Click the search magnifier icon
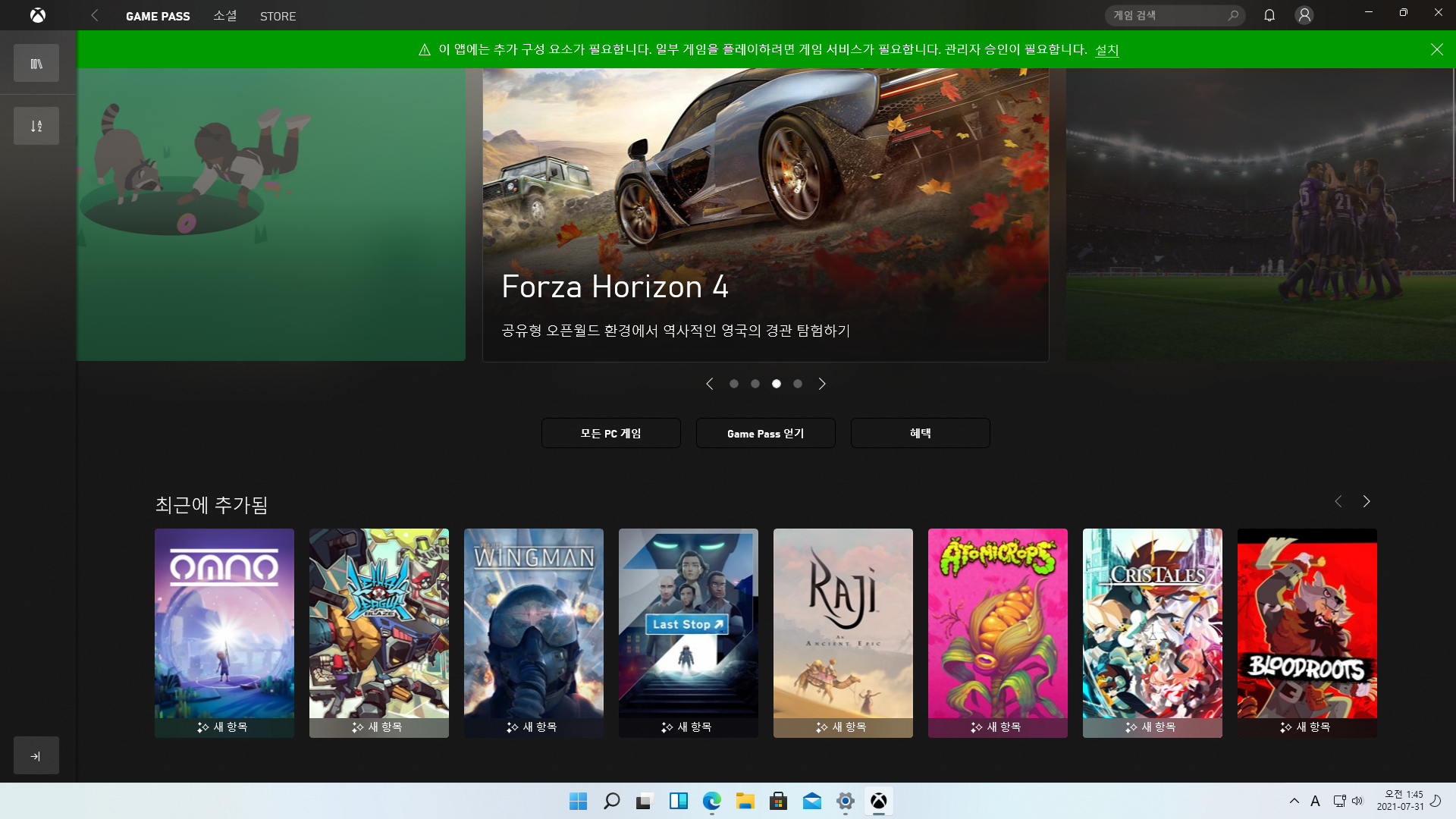1456x819 pixels. coord(1233,15)
